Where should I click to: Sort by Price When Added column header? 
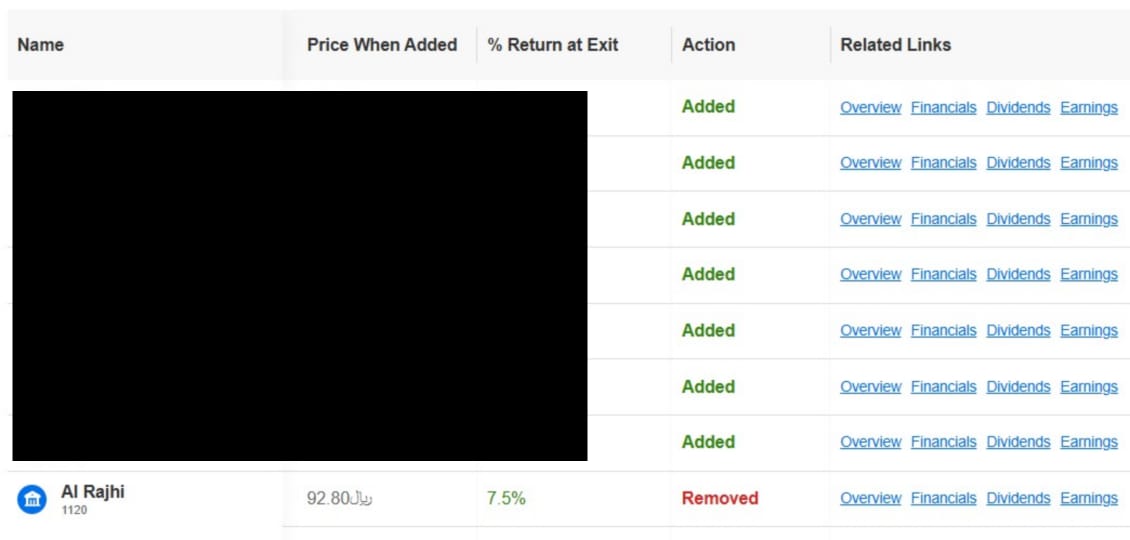pyautogui.click(x=382, y=45)
